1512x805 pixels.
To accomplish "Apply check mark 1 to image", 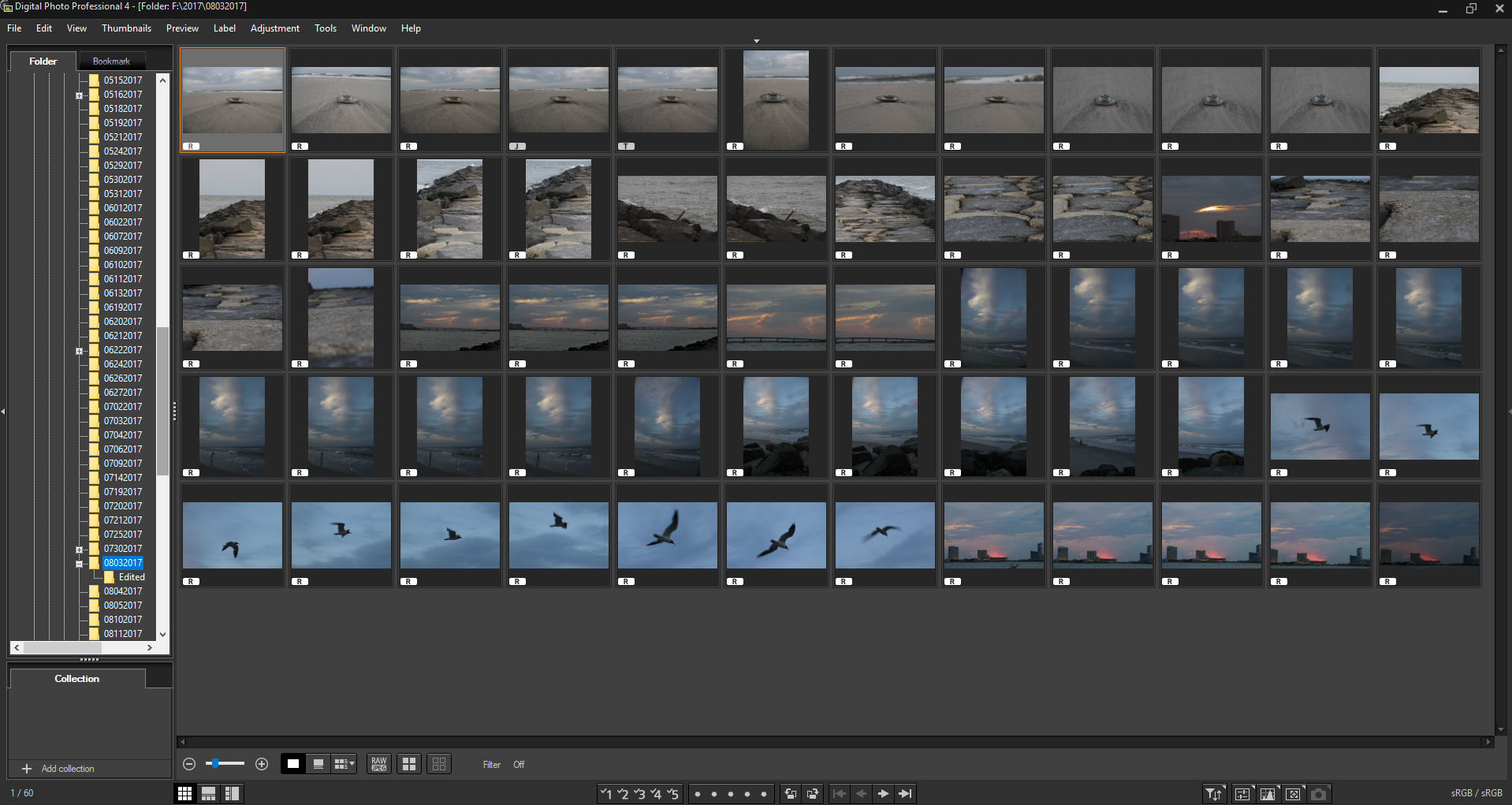I will tap(605, 794).
